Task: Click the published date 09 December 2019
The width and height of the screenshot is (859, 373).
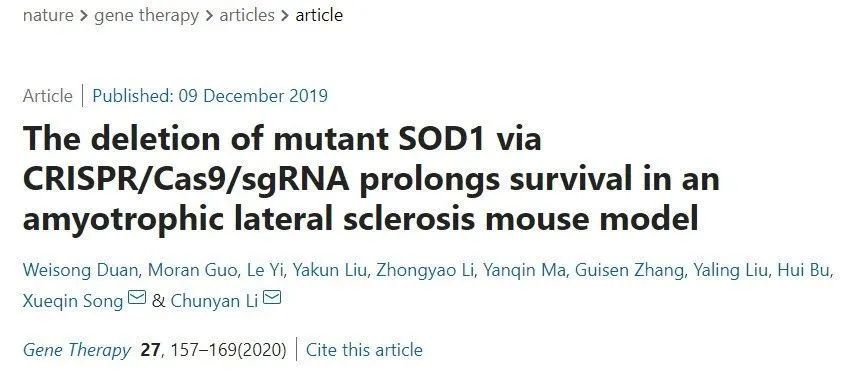Action: 253,96
